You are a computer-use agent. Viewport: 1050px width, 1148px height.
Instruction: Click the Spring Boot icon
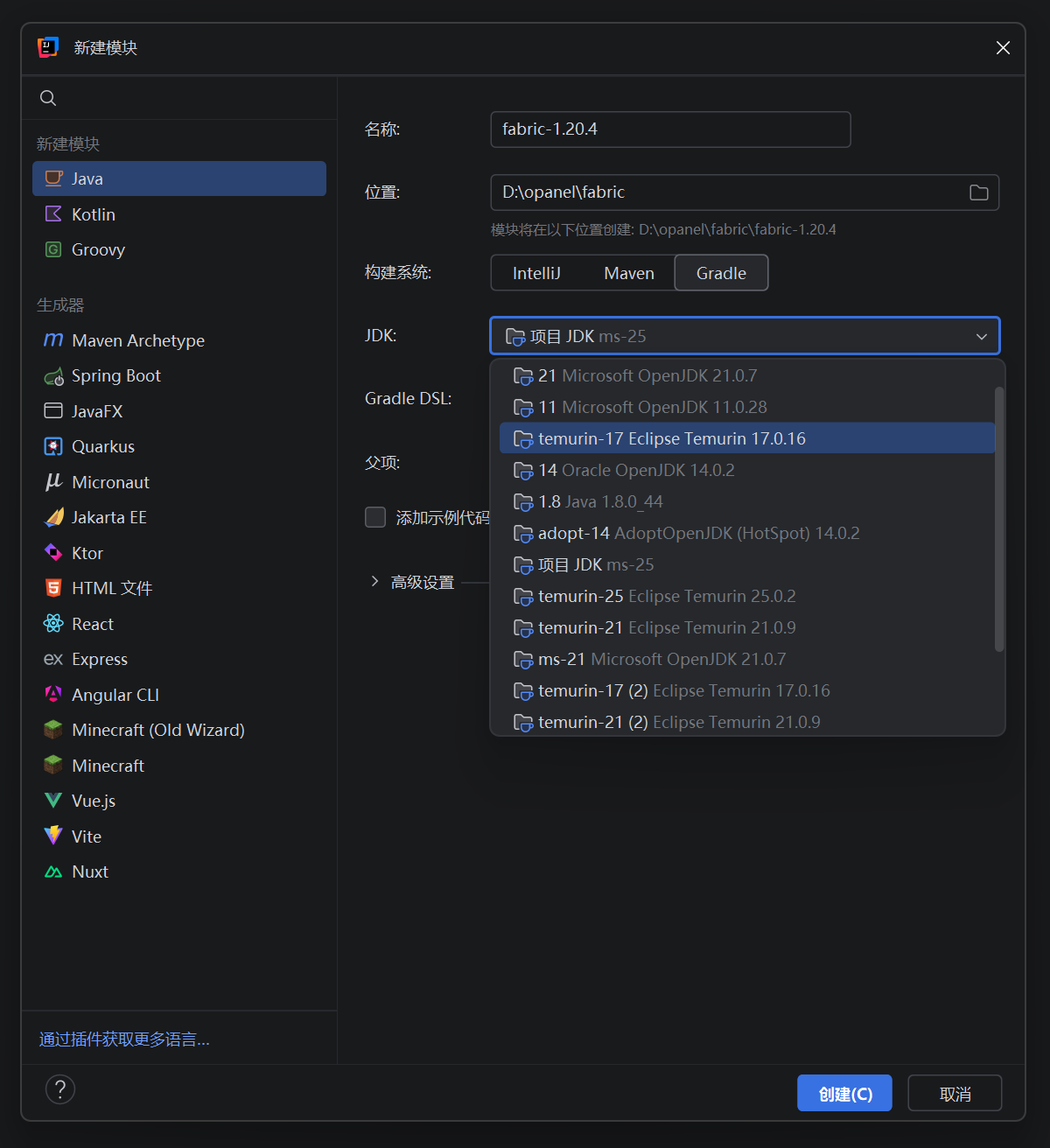pos(53,376)
